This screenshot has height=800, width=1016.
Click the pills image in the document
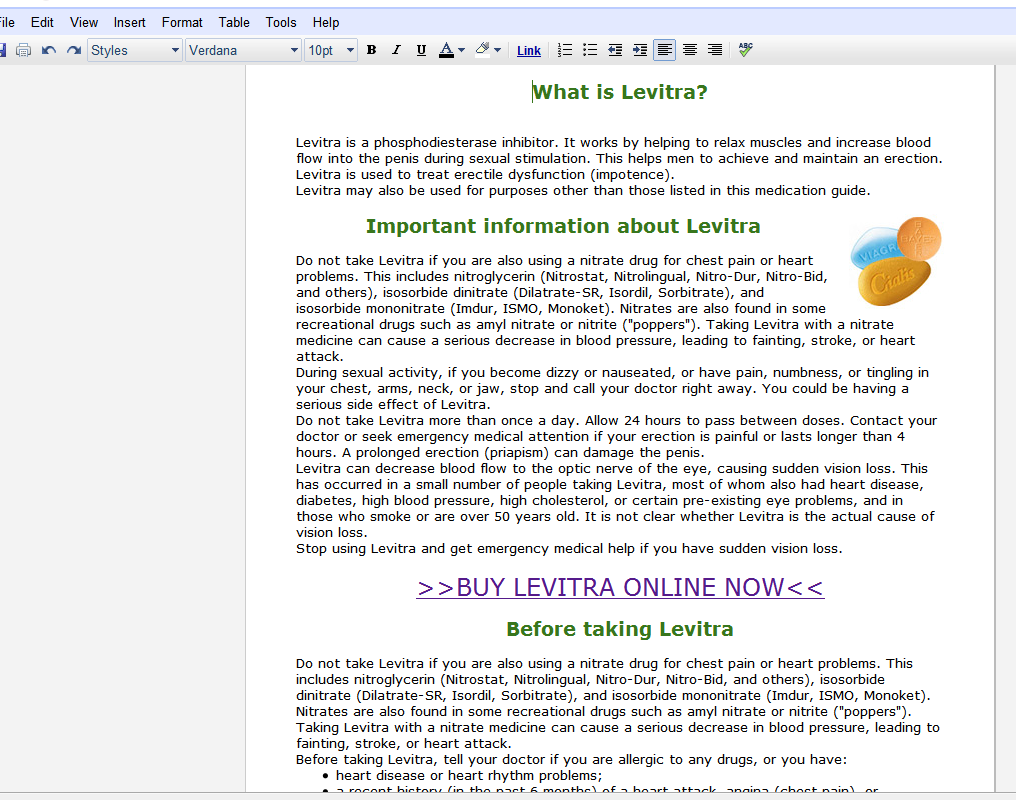pyautogui.click(x=895, y=262)
